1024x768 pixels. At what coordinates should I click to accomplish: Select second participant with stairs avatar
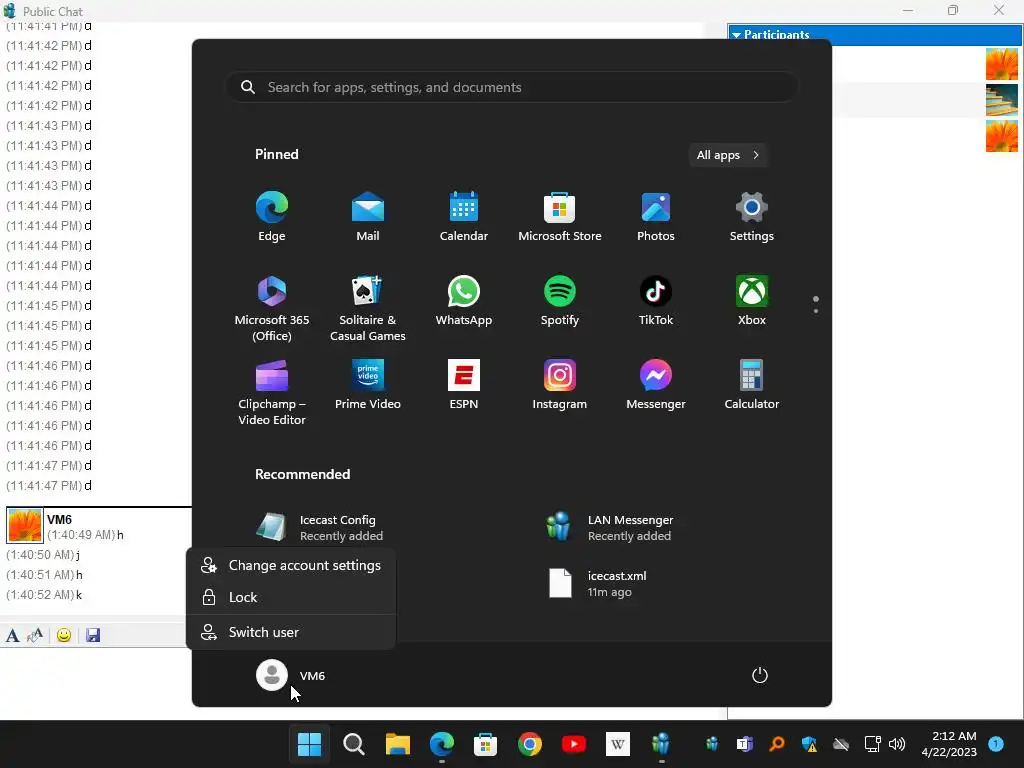tap(1002, 100)
